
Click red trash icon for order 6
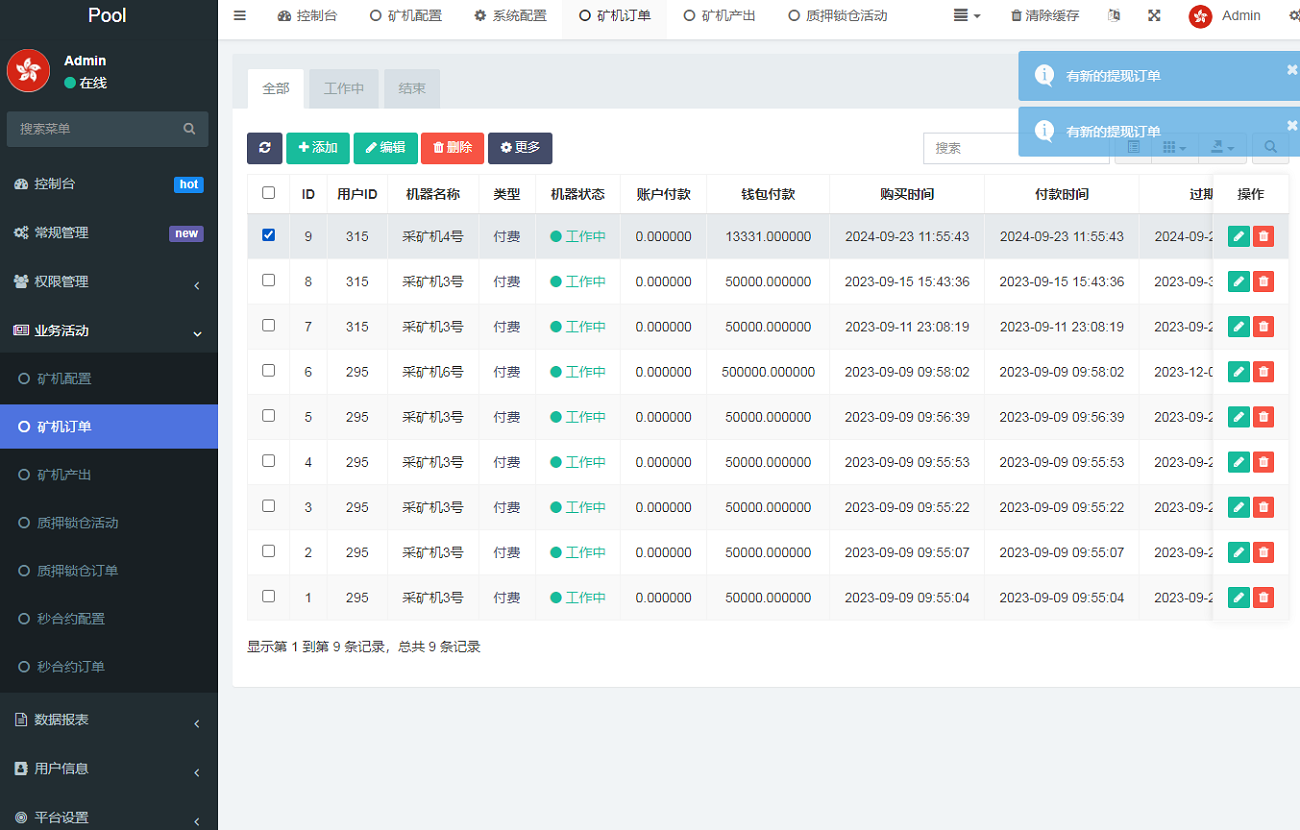tap(1263, 372)
